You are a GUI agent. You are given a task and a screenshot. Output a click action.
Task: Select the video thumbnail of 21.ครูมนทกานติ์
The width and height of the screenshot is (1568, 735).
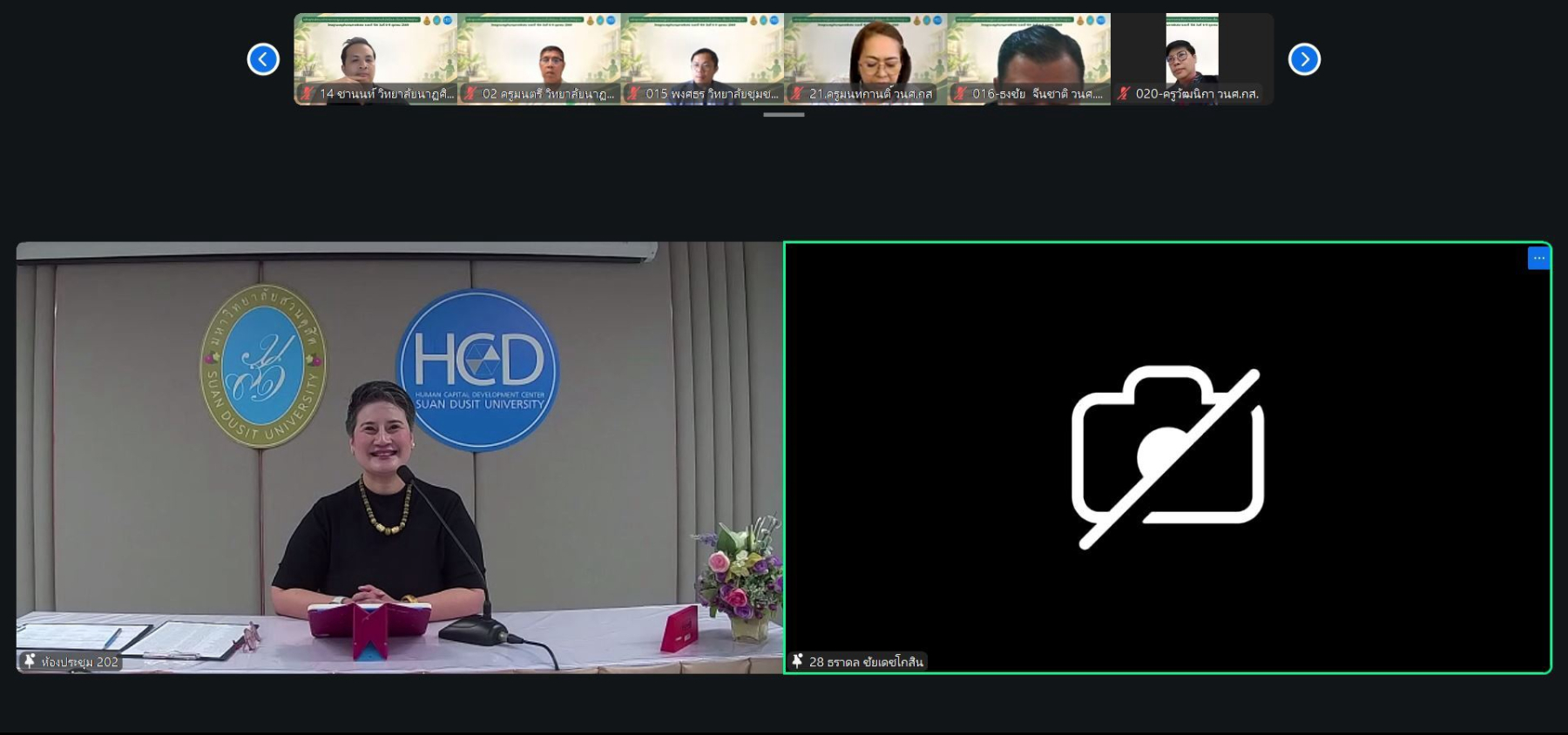pyautogui.click(x=866, y=58)
